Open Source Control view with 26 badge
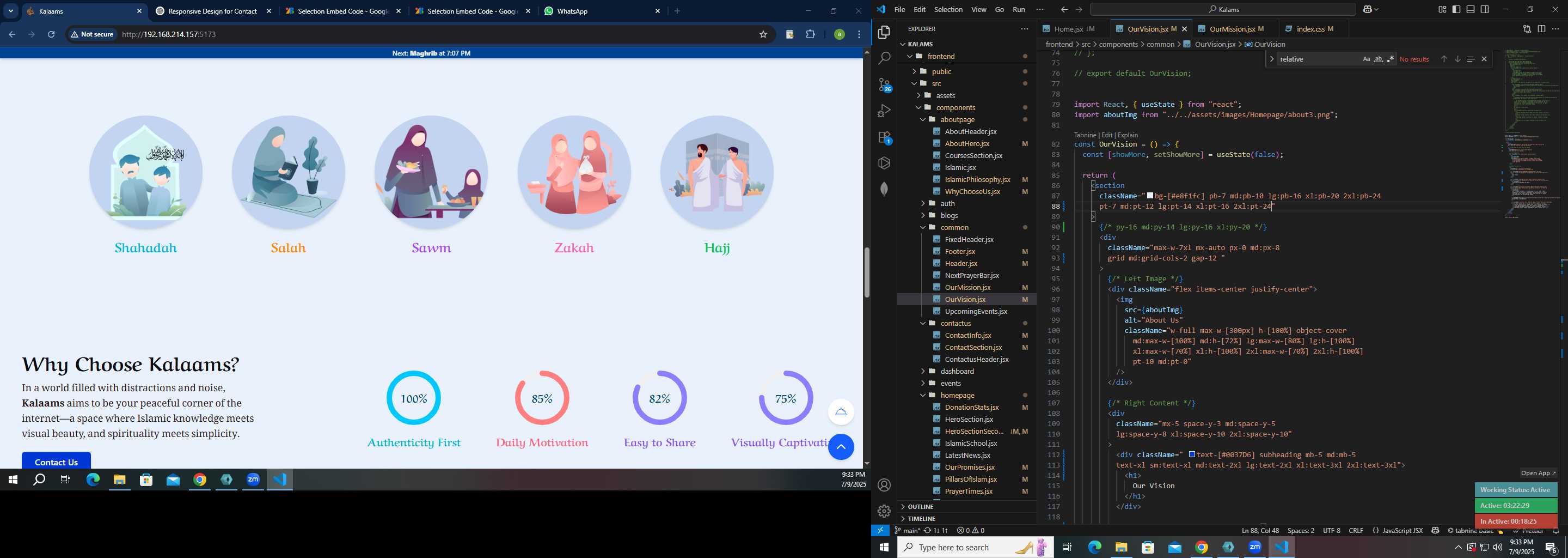 coord(884,84)
